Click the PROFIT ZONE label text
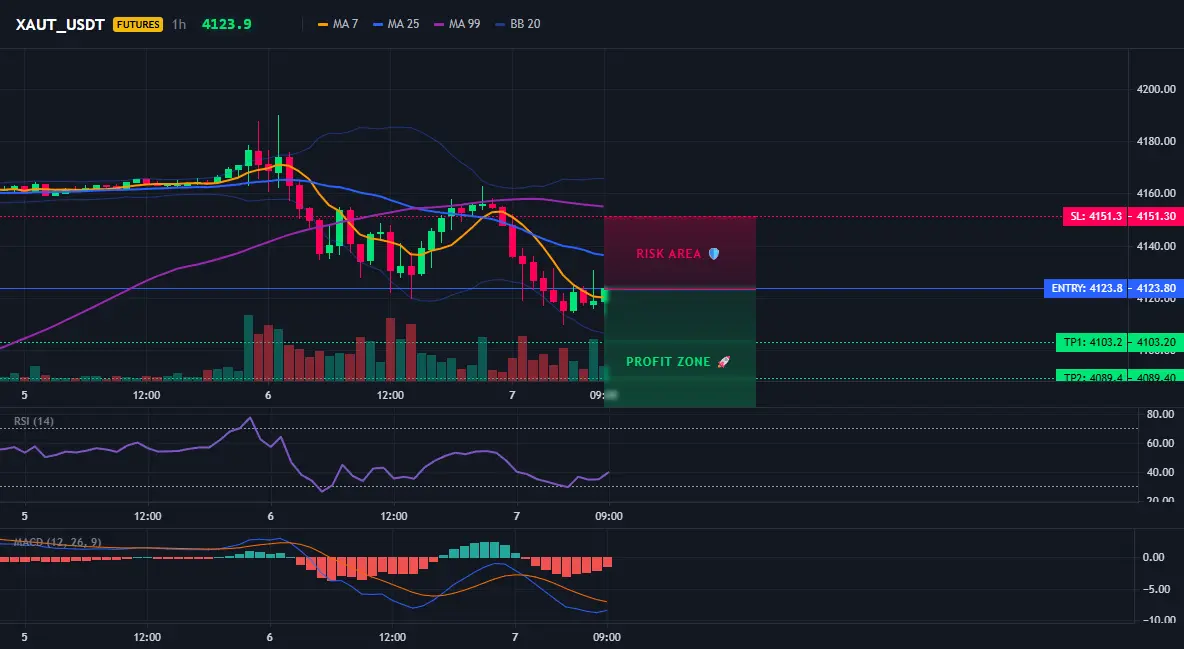This screenshot has height=649, width=1184. pyautogui.click(x=668, y=362)
